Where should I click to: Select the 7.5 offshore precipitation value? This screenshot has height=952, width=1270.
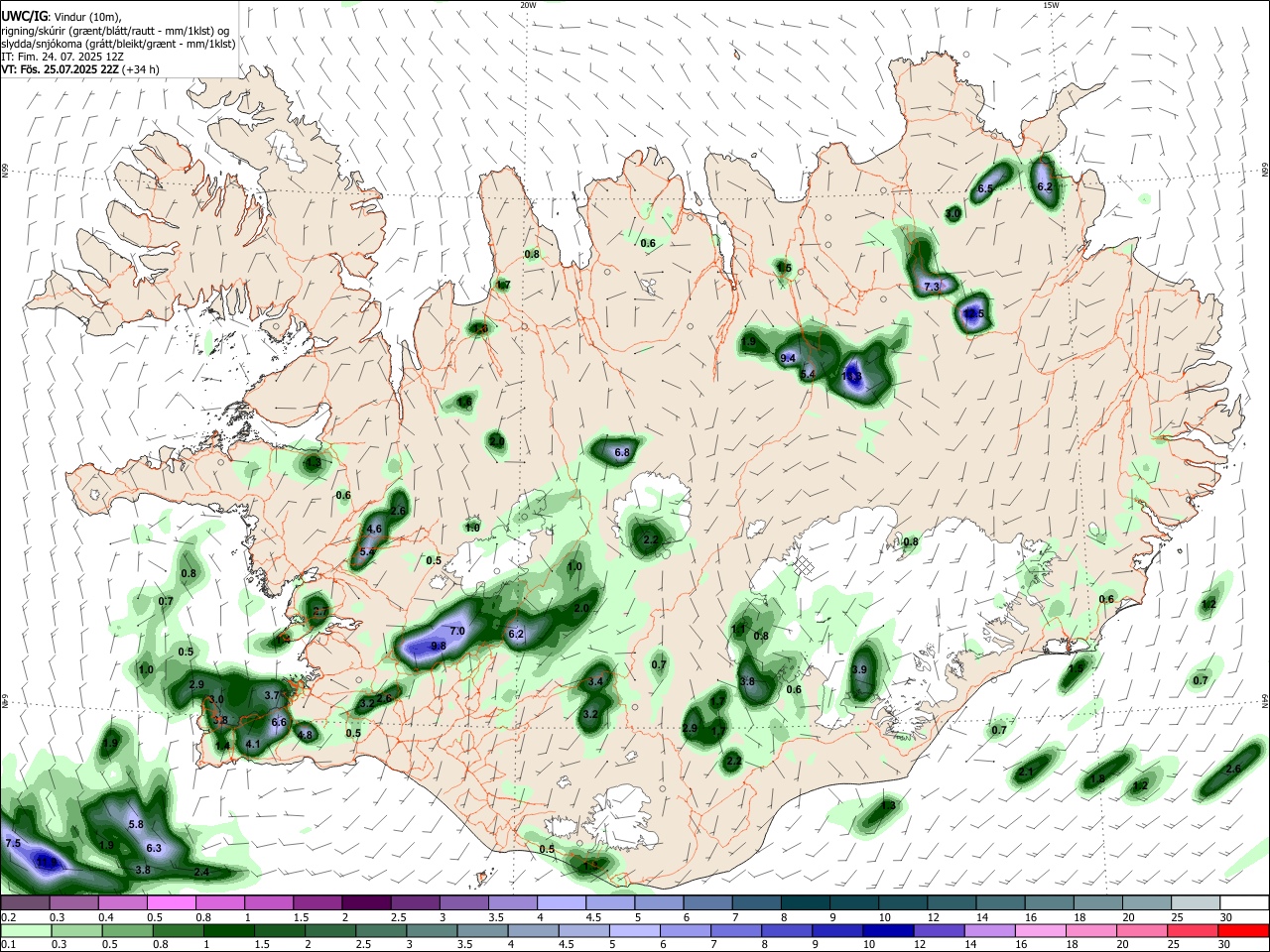pos(13,843)
